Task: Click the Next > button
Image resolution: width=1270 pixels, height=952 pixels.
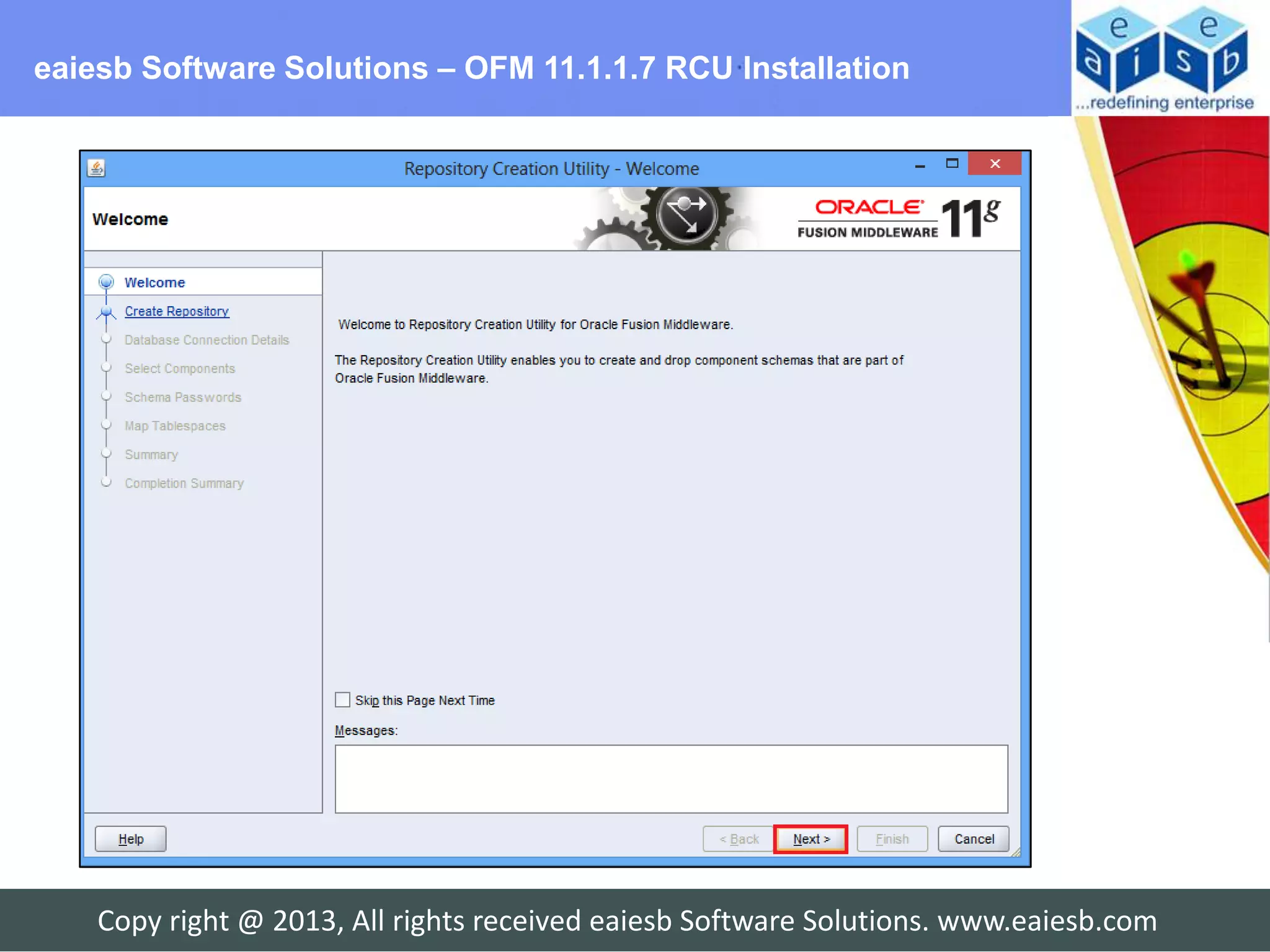Action: 810,839
